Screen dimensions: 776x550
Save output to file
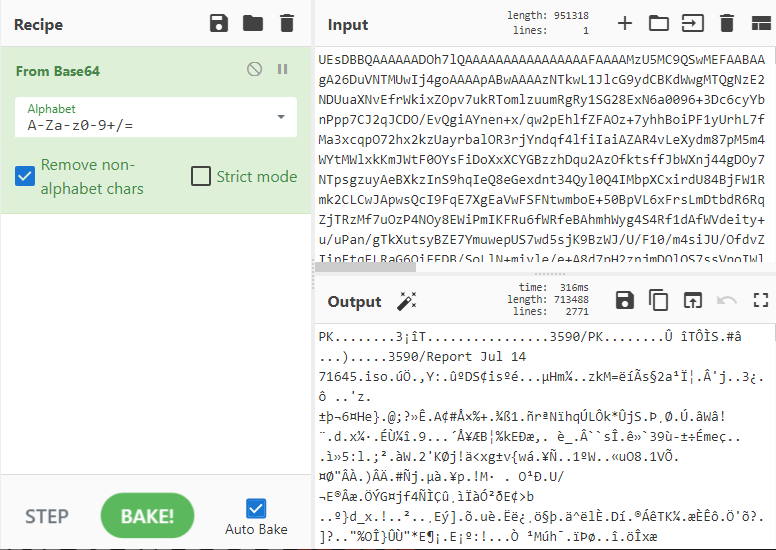pos(625,300)
